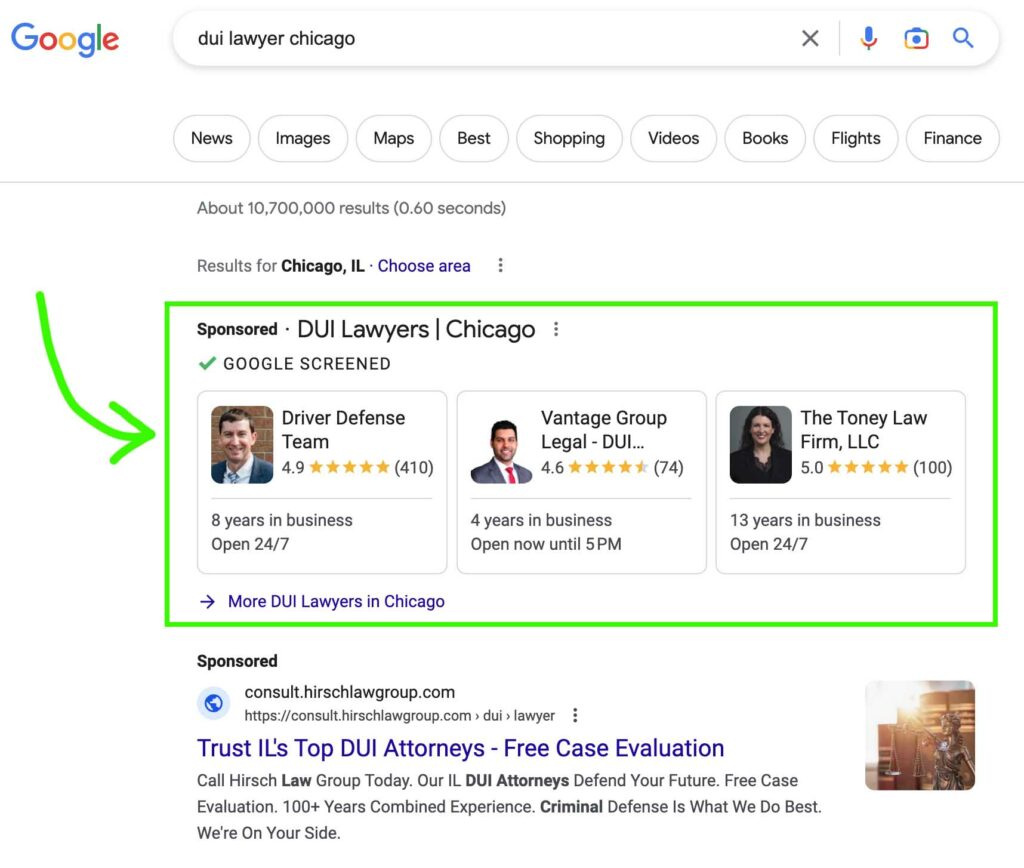The height and width of the screenshot is (868, 1024).
Task: Open the Driver Defense Team listing
Action: coord(322,482)
